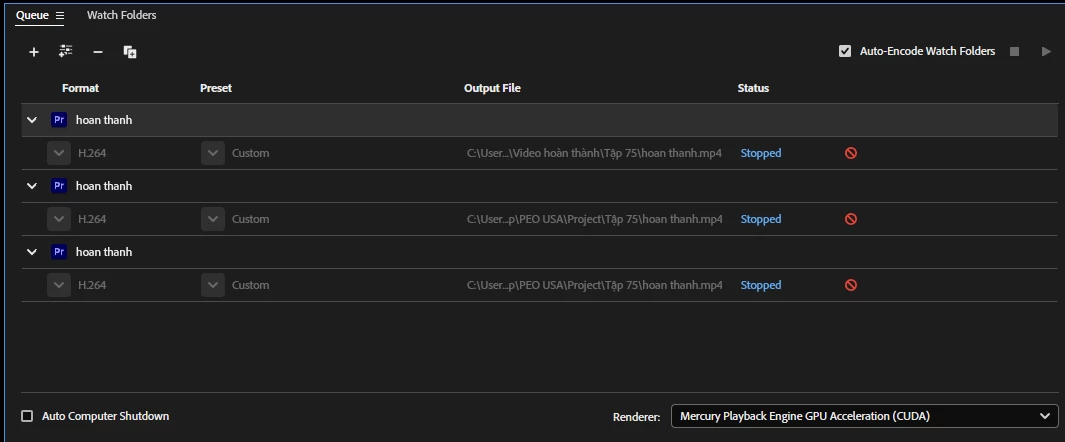Click the red stopped icon in first job
This screenshot has width=1065, height=442.
click(850, 153)
